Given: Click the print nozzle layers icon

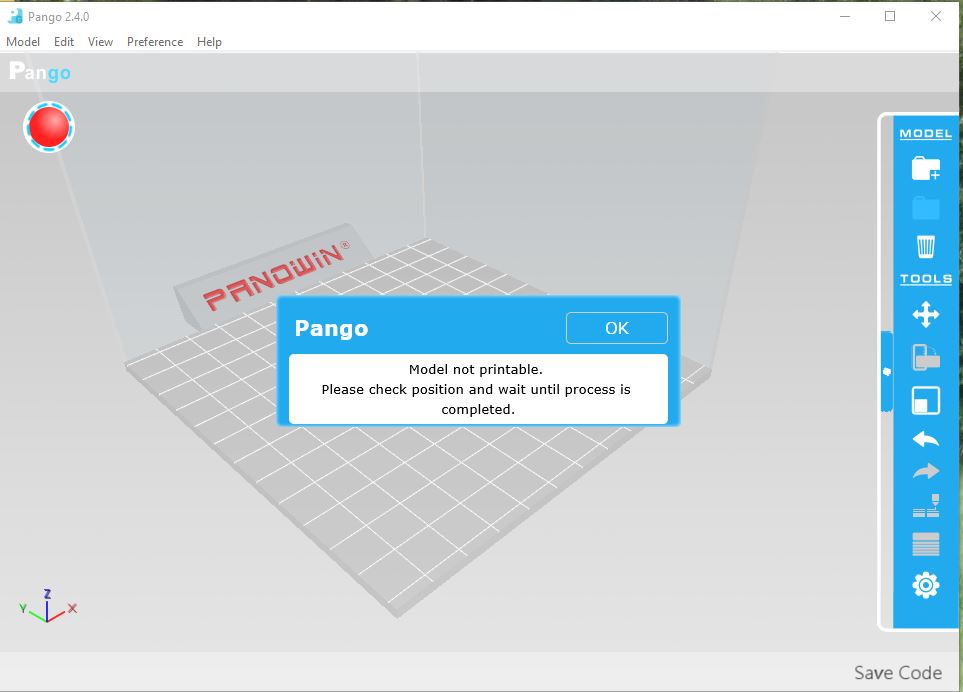Looking at the screenshot, I should tap(926, 506).
